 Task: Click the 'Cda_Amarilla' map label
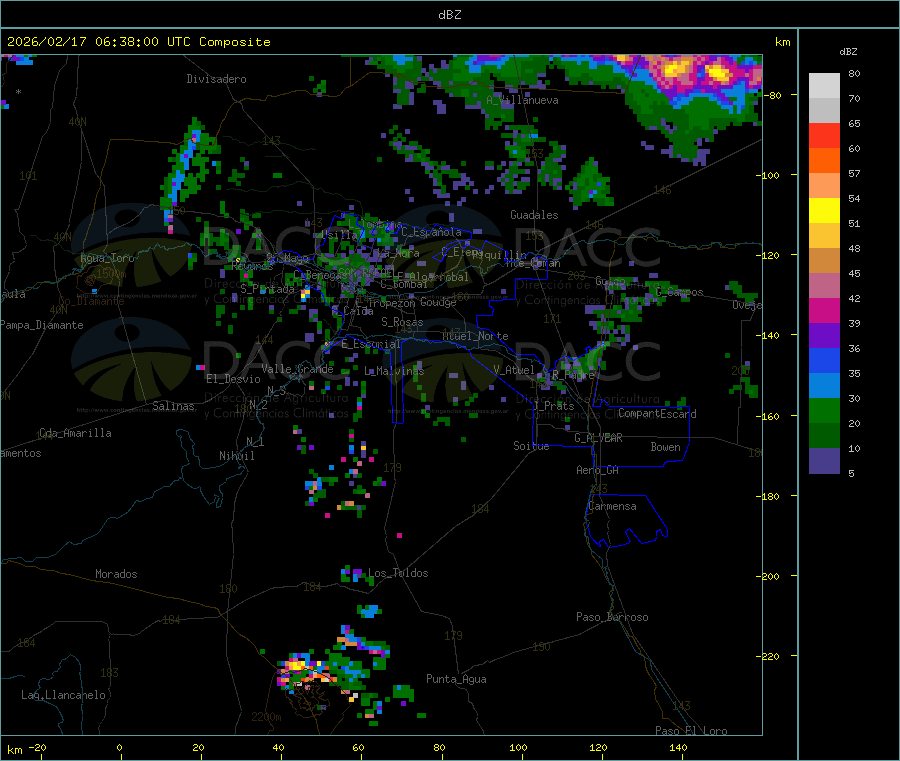[x=75, y=433]
